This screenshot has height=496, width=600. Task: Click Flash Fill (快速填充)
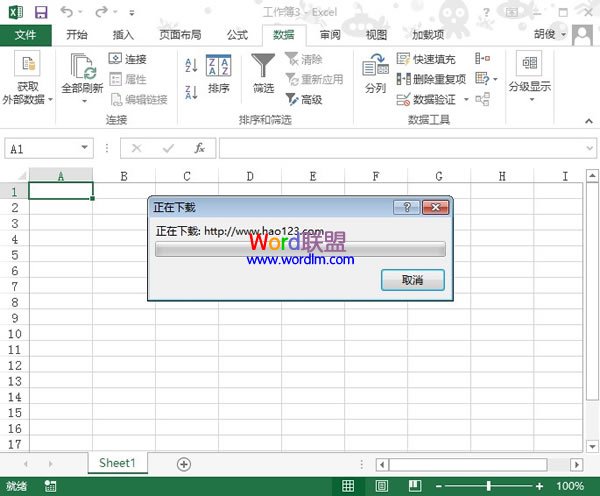tap(426, 59)
